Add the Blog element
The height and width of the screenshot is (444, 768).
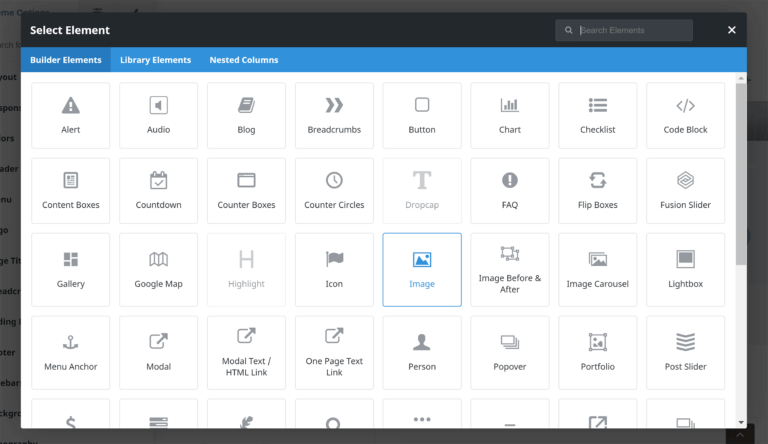point(246,116)
